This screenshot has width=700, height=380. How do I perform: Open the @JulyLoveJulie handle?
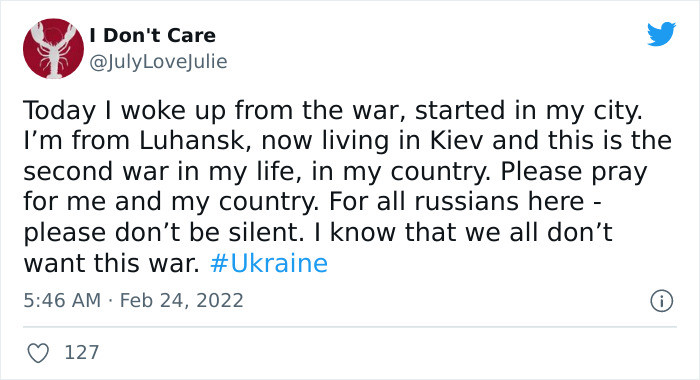click(x=158, y=62)
